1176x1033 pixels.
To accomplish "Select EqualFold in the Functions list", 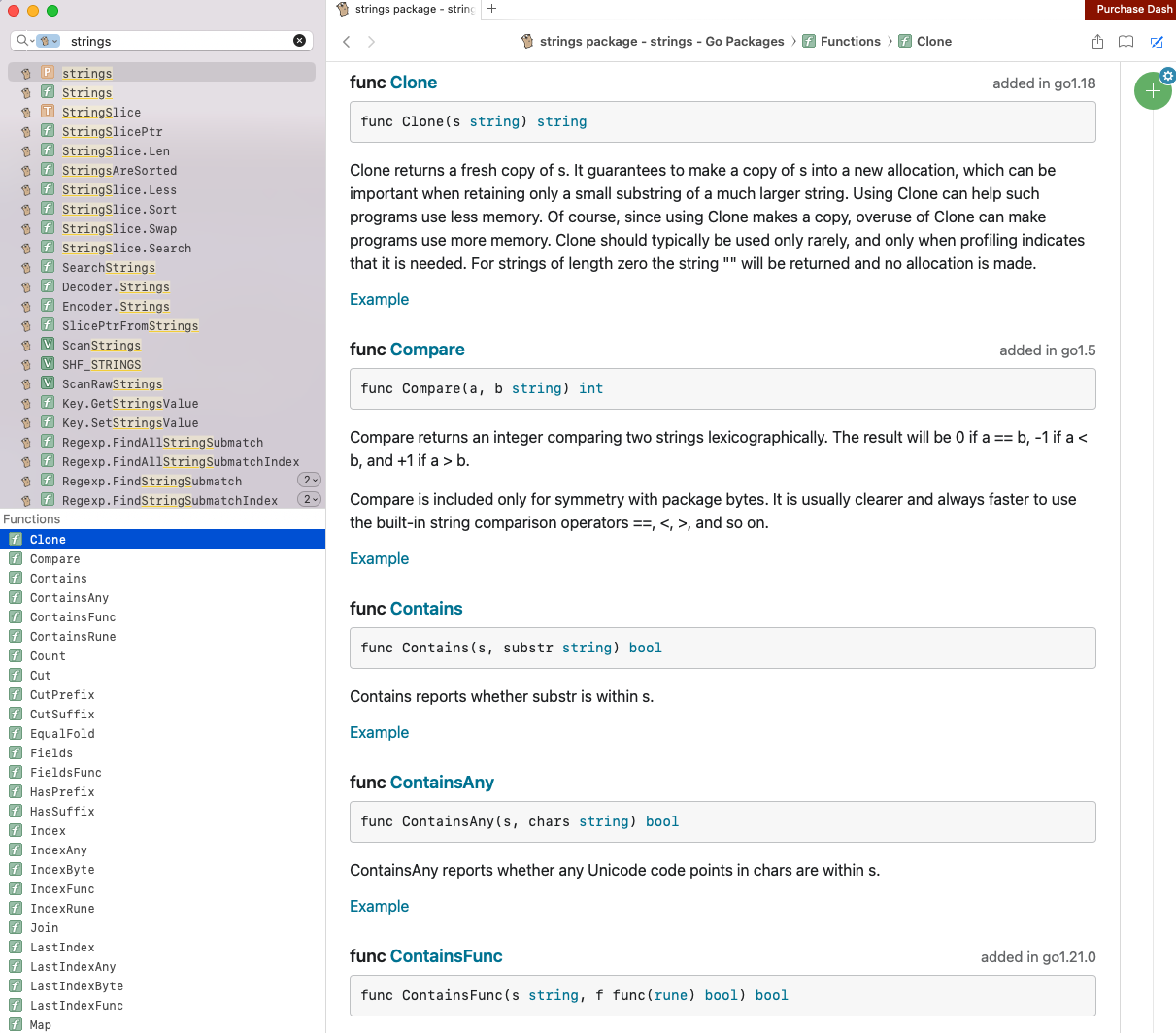I will click(62, 734).
